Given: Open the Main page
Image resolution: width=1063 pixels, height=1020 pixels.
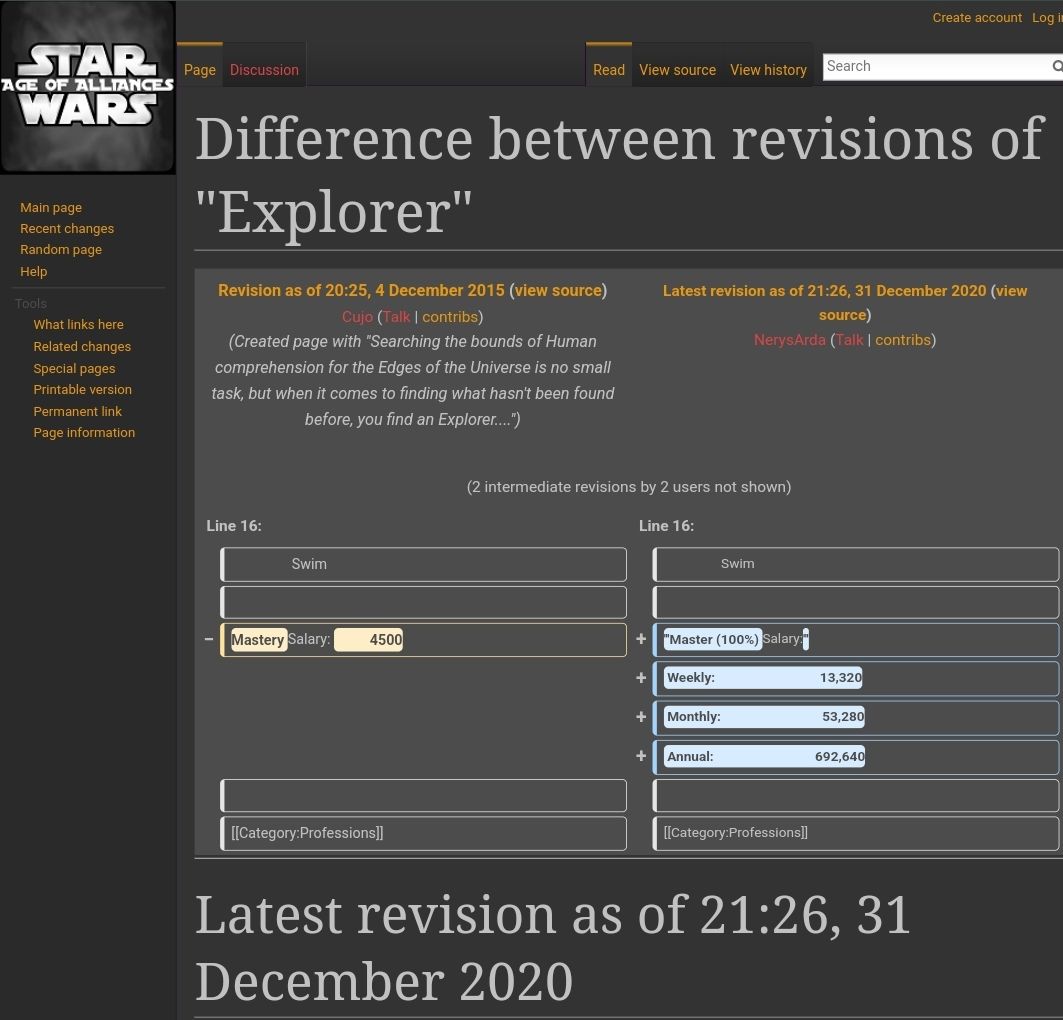Looking at the screenshot, I should tap(50, 207).
